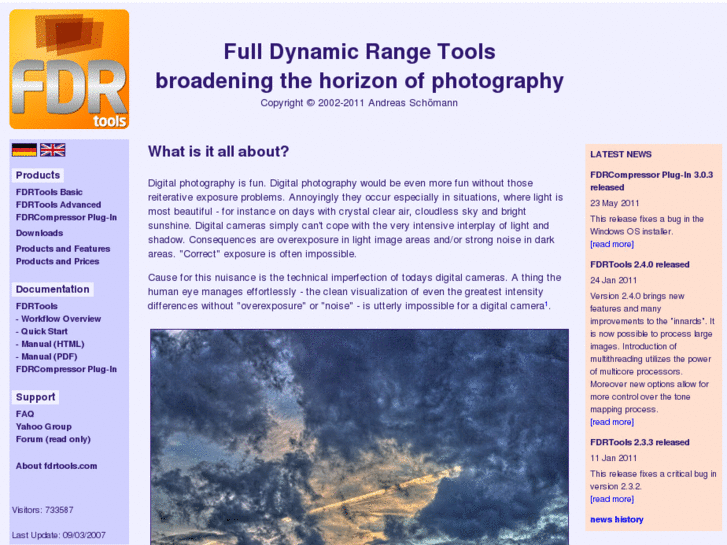Open FDRTools documentation link
The width and height of the screenshot is (727, 545).
click(x=37, y=306)
